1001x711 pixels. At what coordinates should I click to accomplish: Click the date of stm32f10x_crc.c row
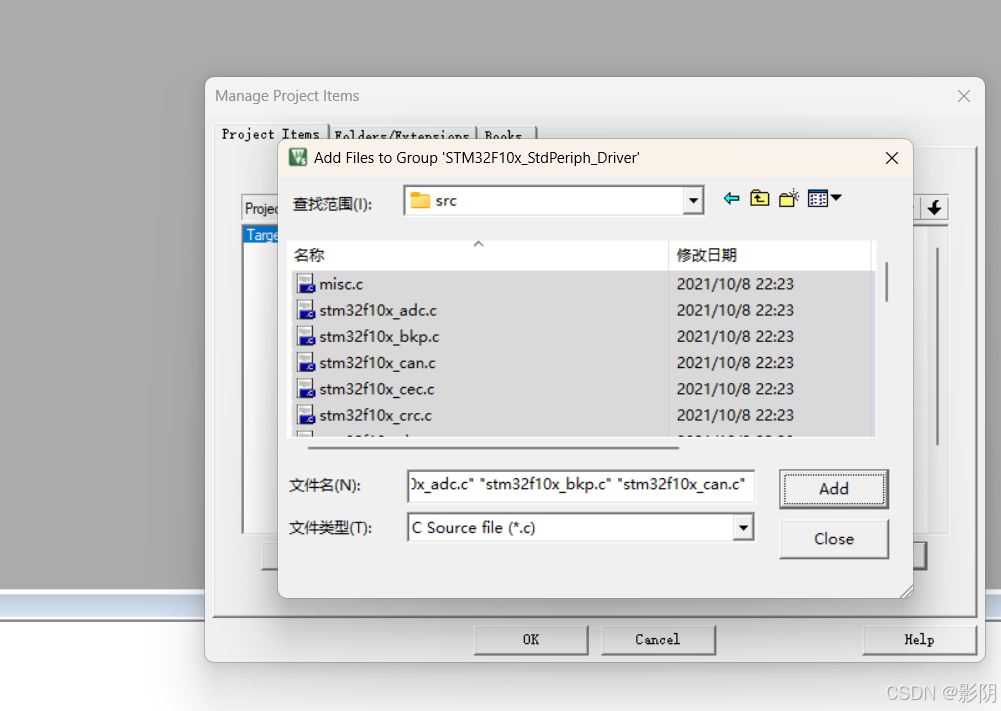click(x=735, y=415)
